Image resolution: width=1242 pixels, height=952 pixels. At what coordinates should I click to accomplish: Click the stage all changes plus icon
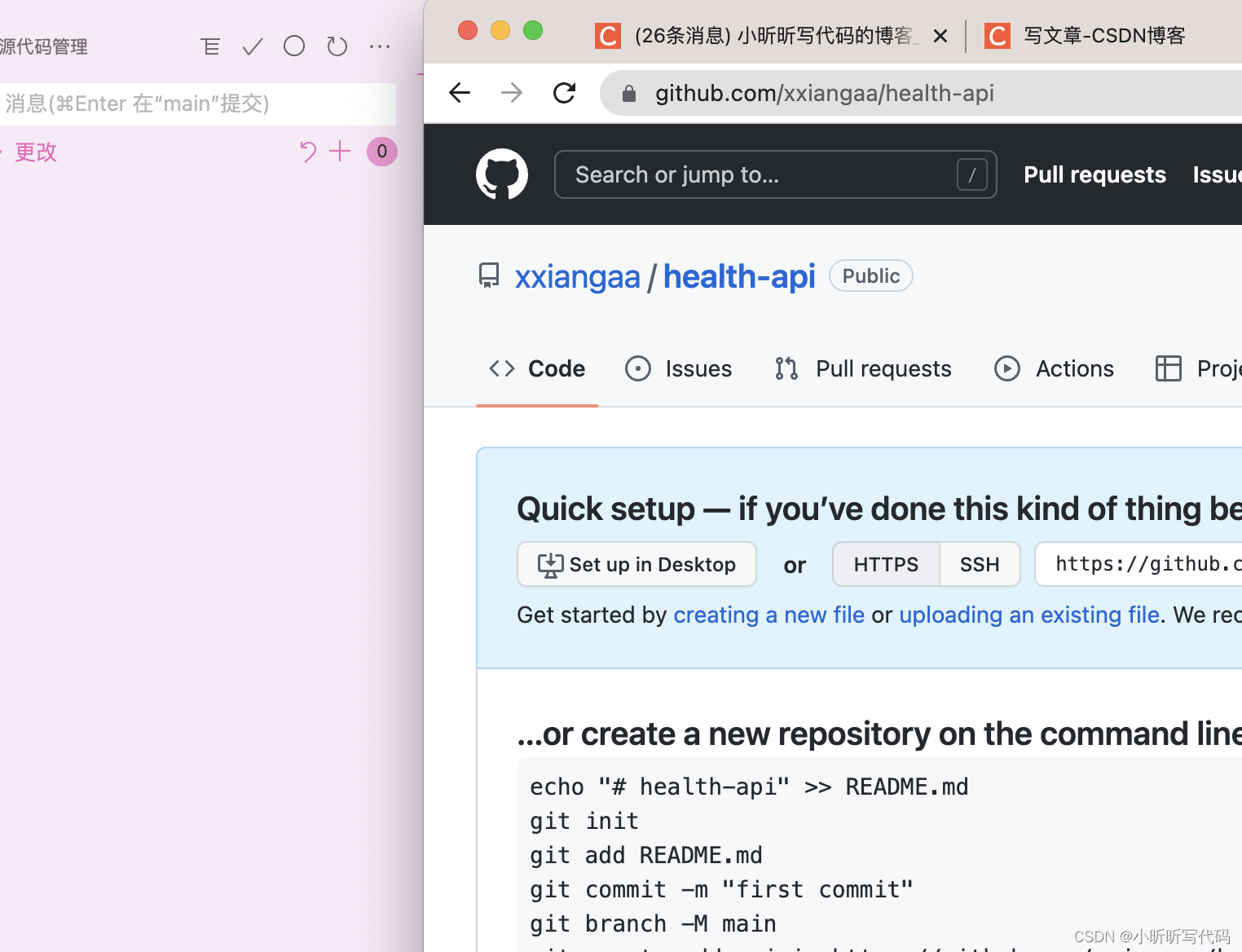340,151
